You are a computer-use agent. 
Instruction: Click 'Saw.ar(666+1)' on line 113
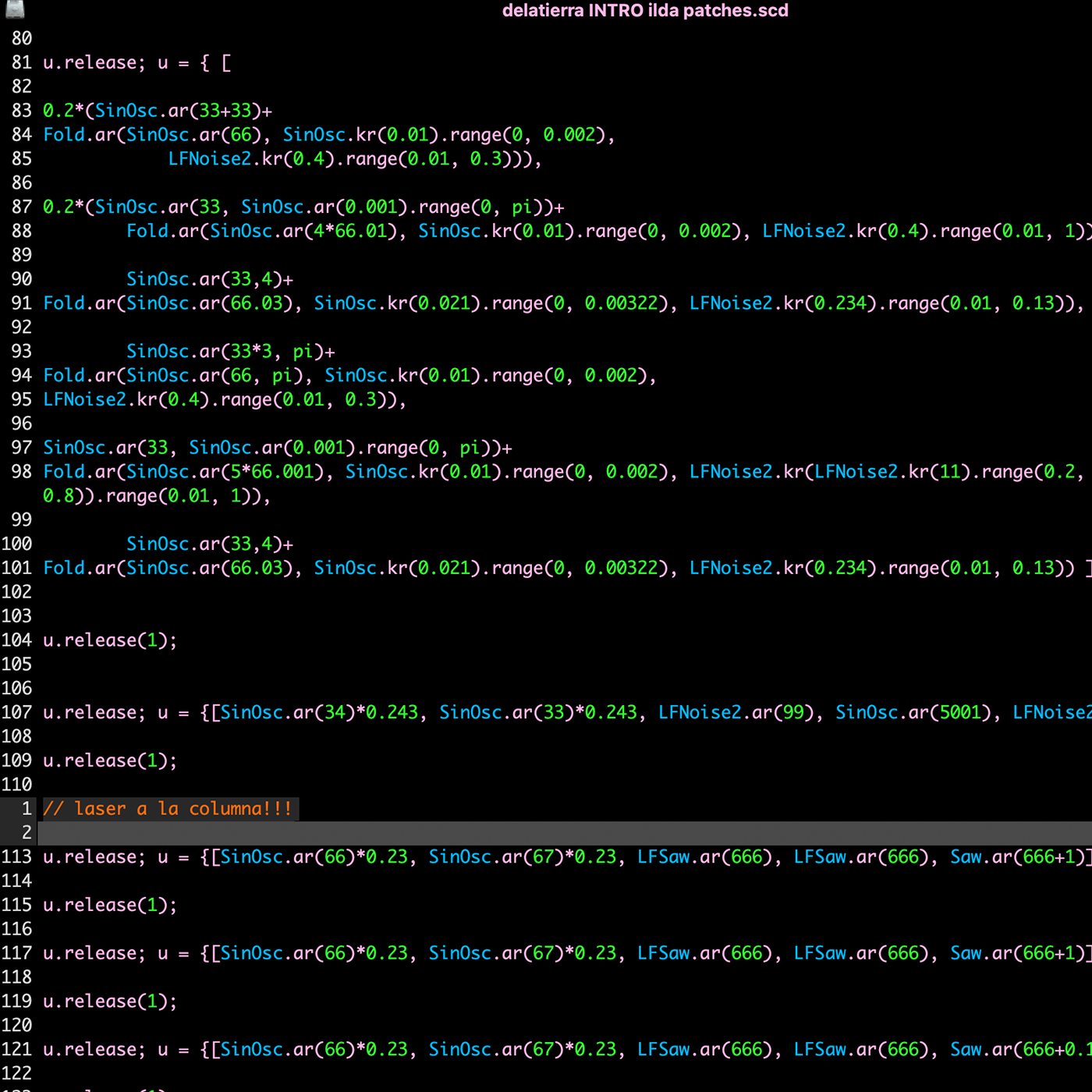point(1016,856)
